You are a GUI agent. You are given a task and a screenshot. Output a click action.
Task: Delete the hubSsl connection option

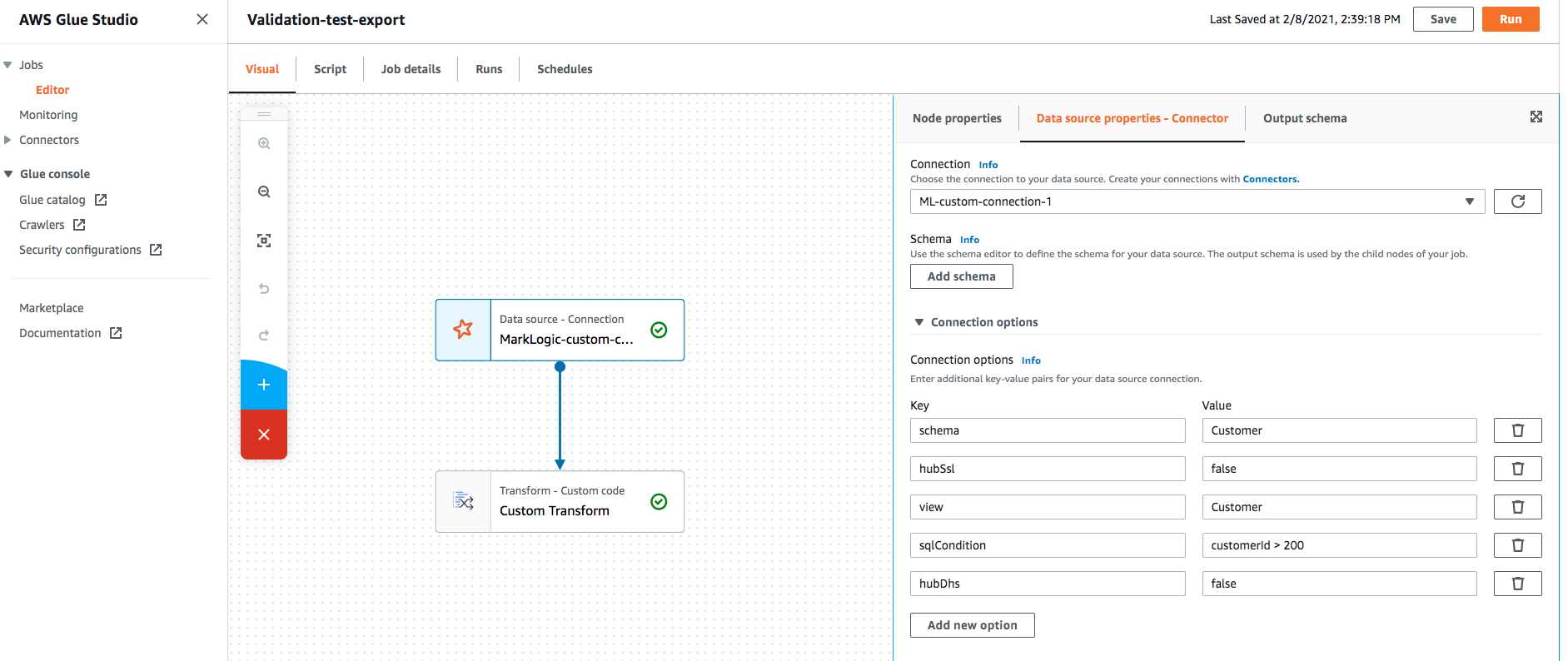click(x=1517, y=469)
